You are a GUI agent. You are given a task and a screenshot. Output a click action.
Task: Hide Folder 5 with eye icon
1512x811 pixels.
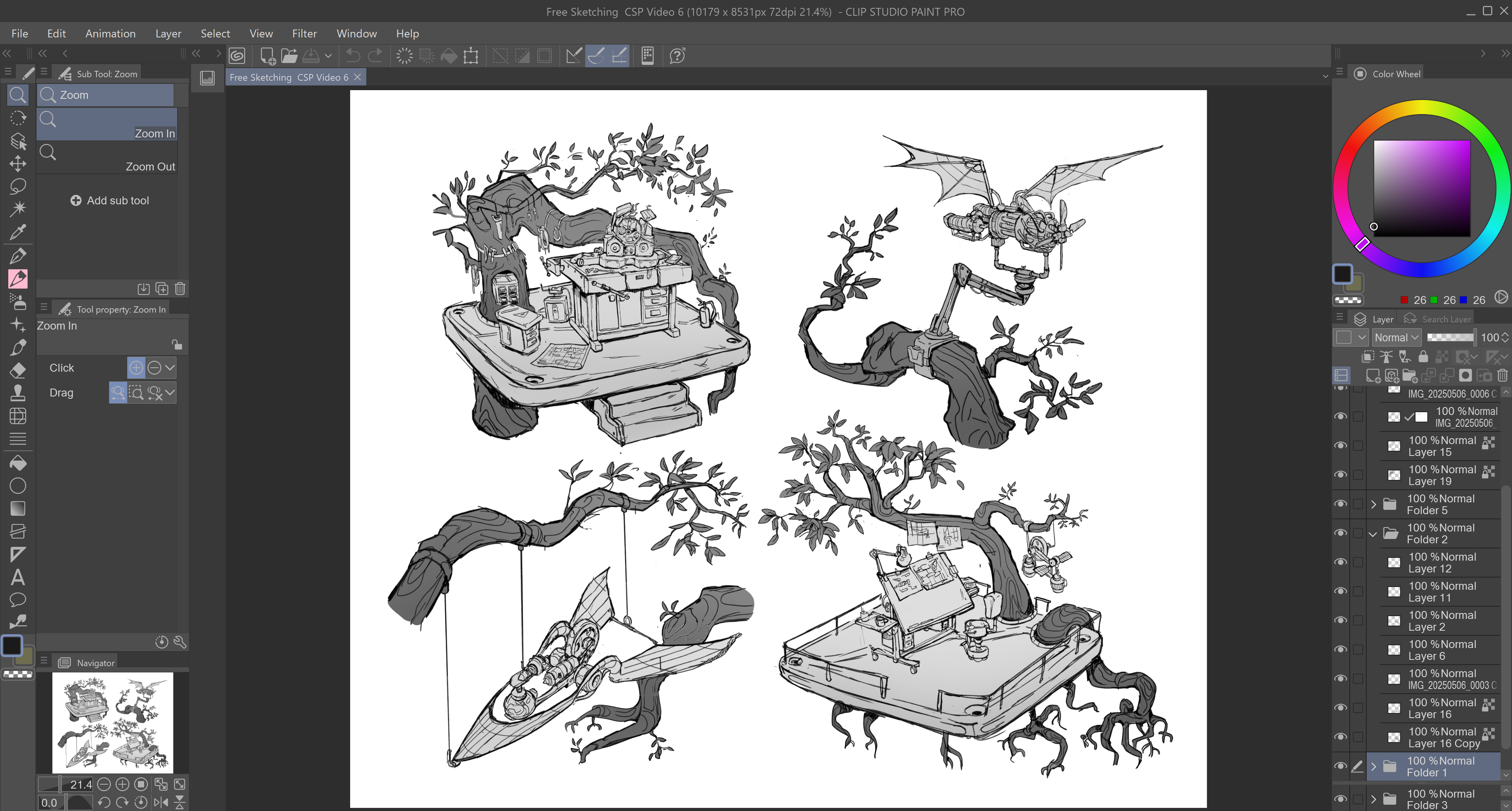1341,504
